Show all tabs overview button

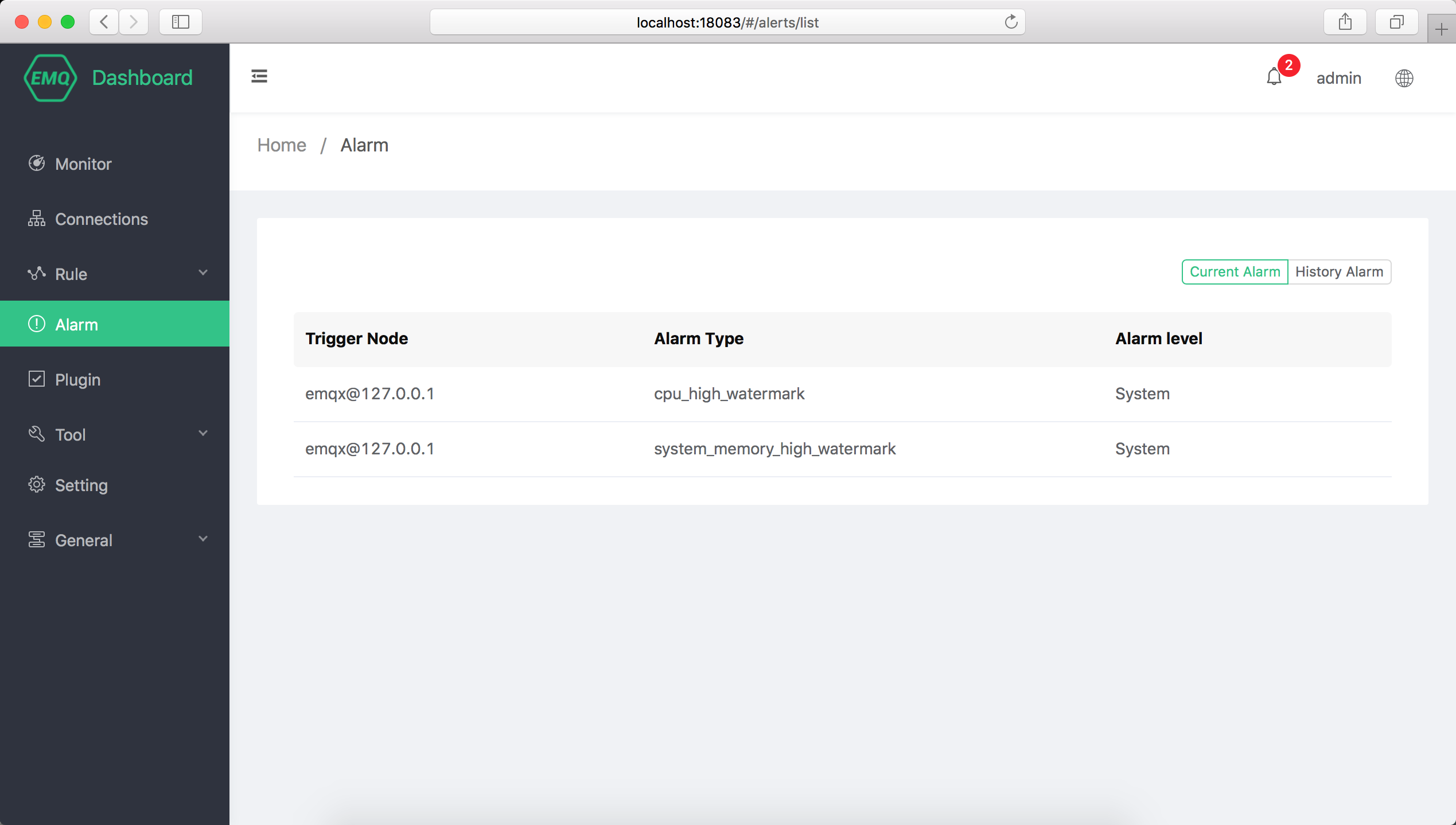[x=1397, y=22]
